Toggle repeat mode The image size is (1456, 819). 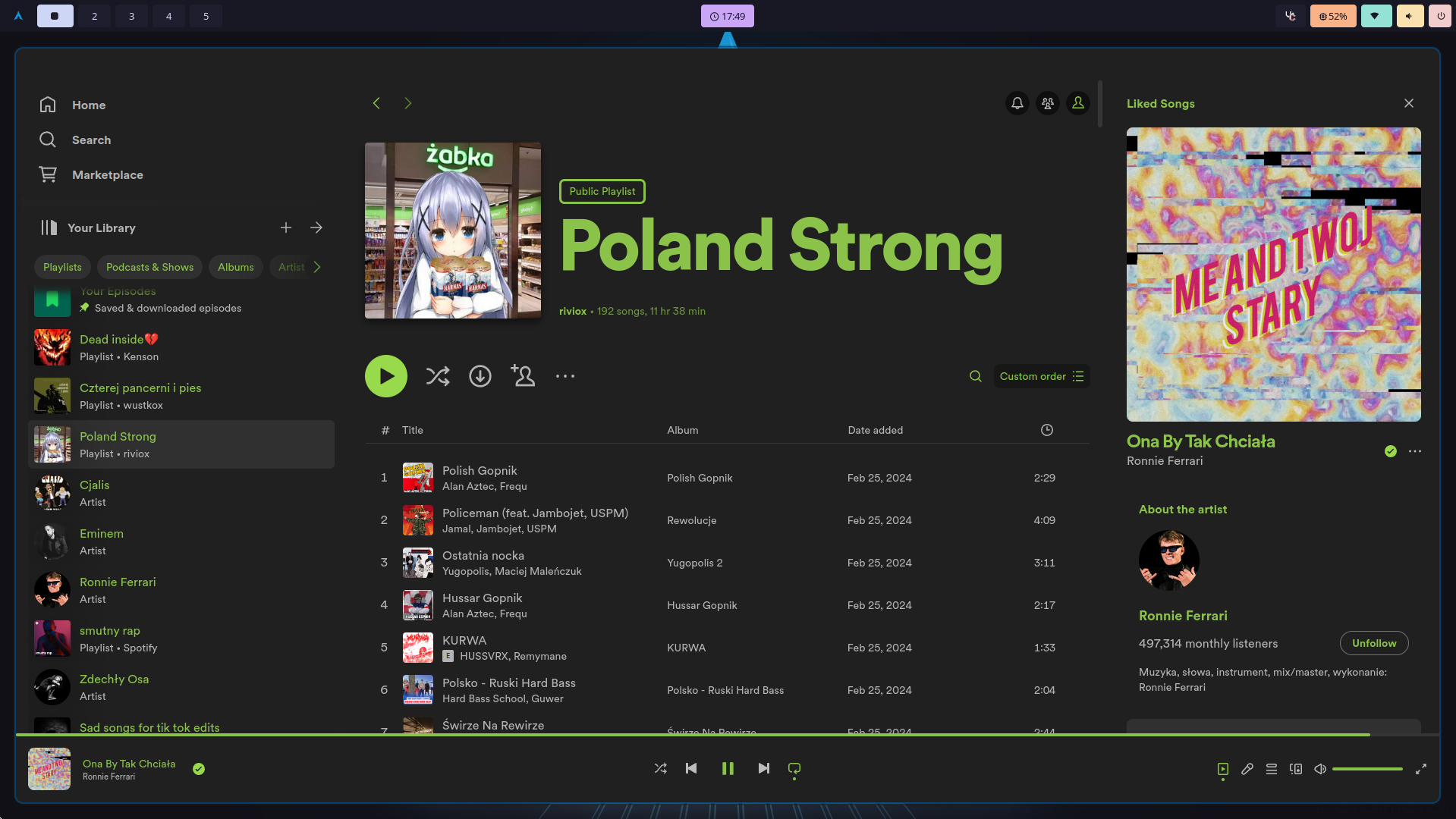pyautogui.click(x=794, y=768)
